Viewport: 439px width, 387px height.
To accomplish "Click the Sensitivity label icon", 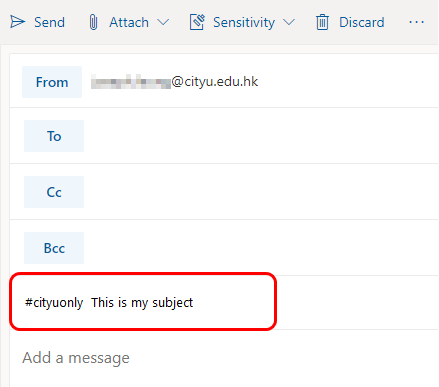I will pos(197,22).
